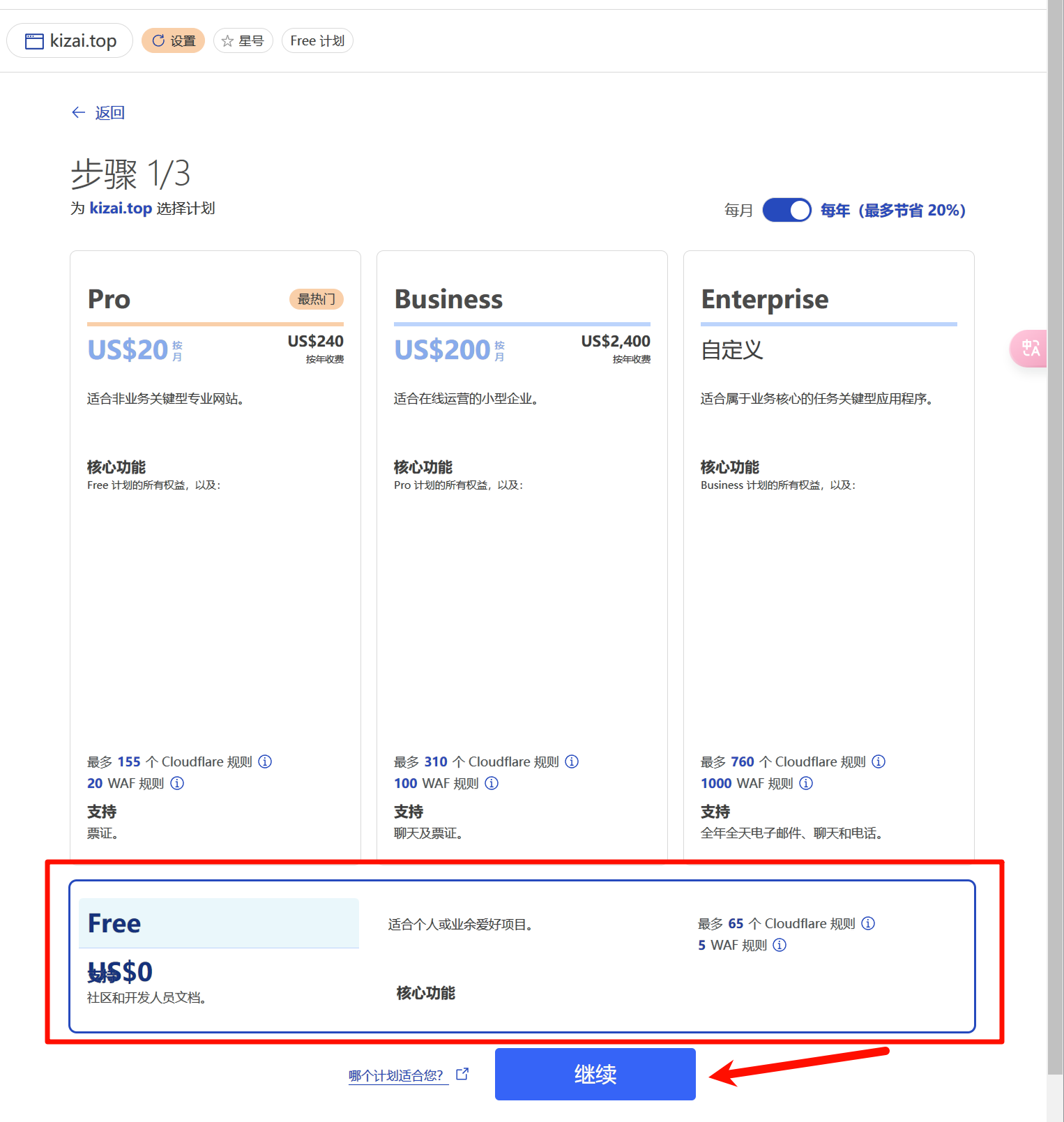Click the browser window icon beside kizai.top

[34, 41]
